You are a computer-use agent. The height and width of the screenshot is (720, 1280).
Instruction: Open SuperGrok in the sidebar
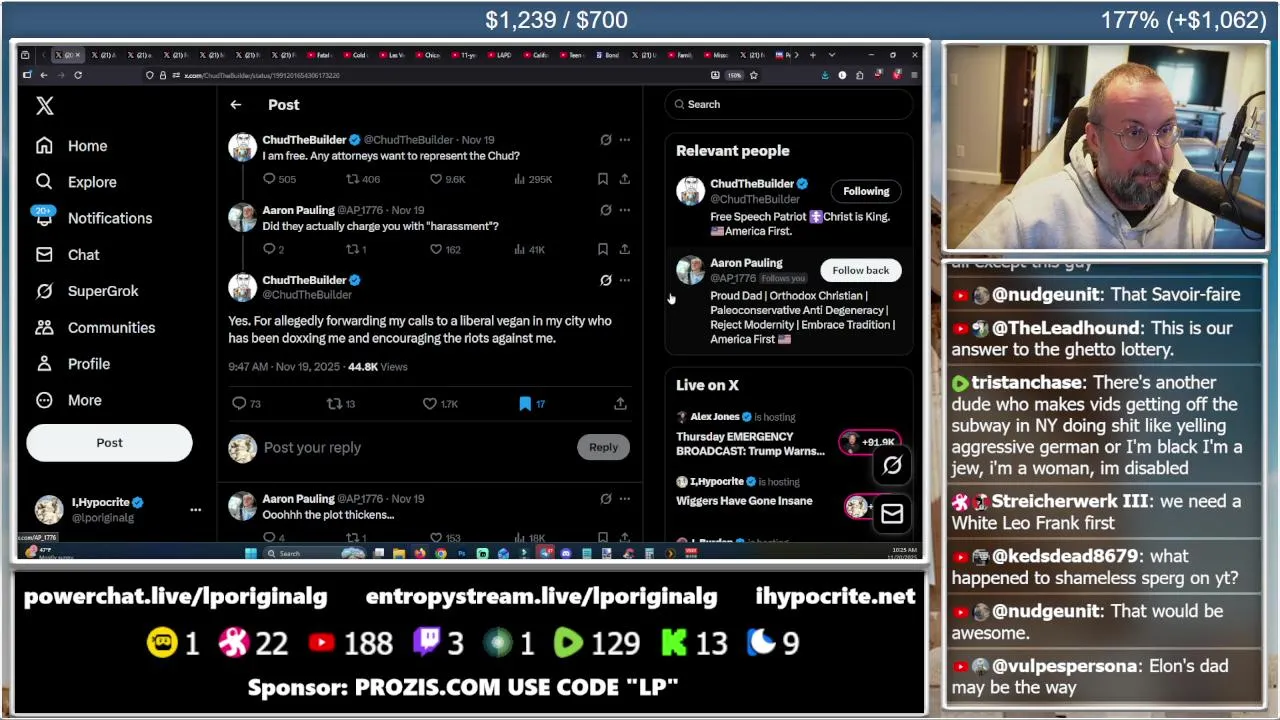[87, 291]
